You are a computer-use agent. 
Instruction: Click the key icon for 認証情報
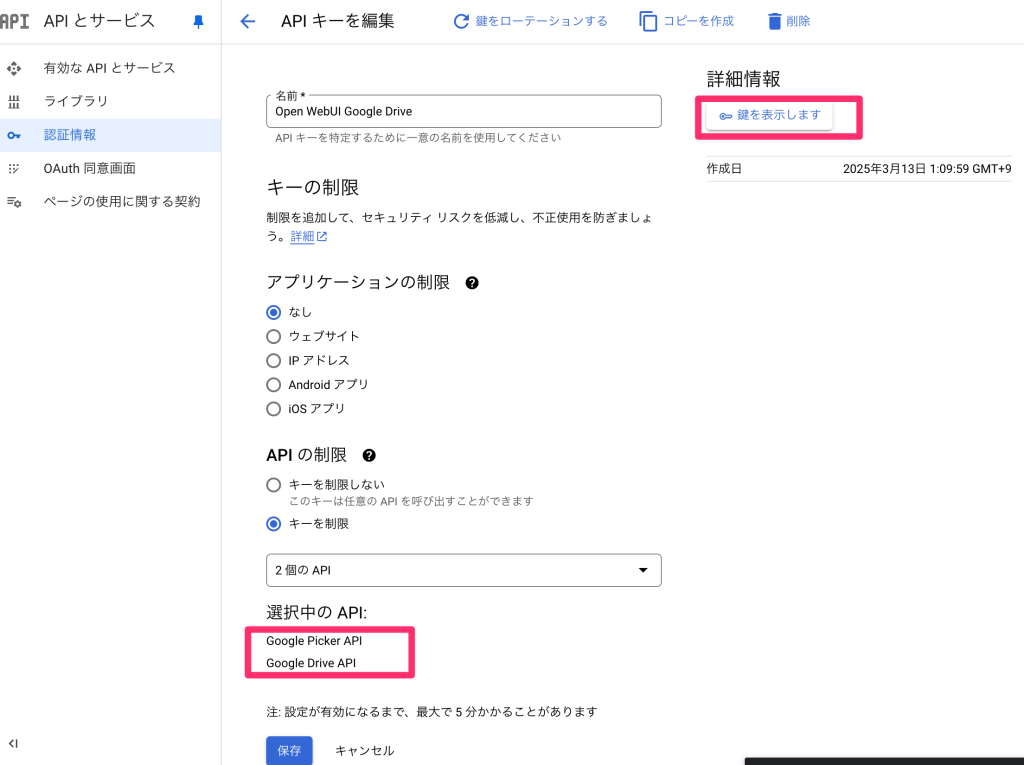tap(14, 135)
